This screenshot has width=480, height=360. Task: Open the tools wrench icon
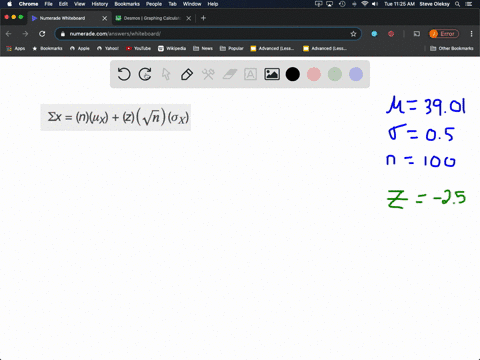(208, 74)
